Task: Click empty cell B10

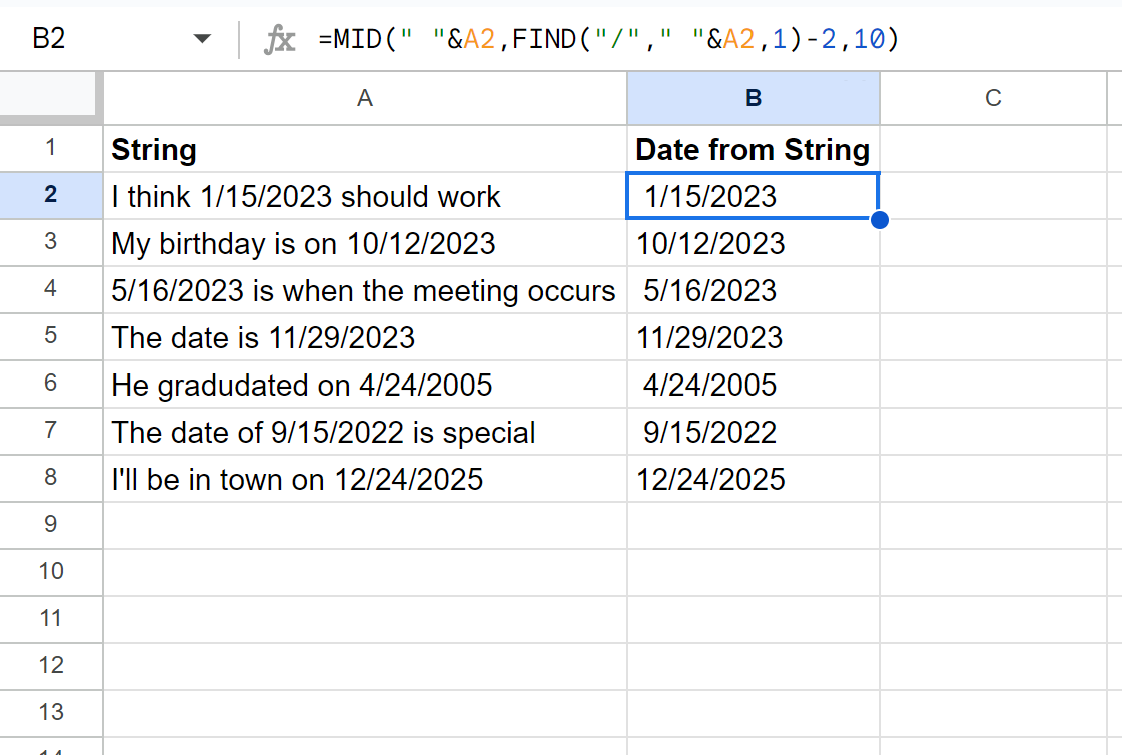Action: point(752,572)
